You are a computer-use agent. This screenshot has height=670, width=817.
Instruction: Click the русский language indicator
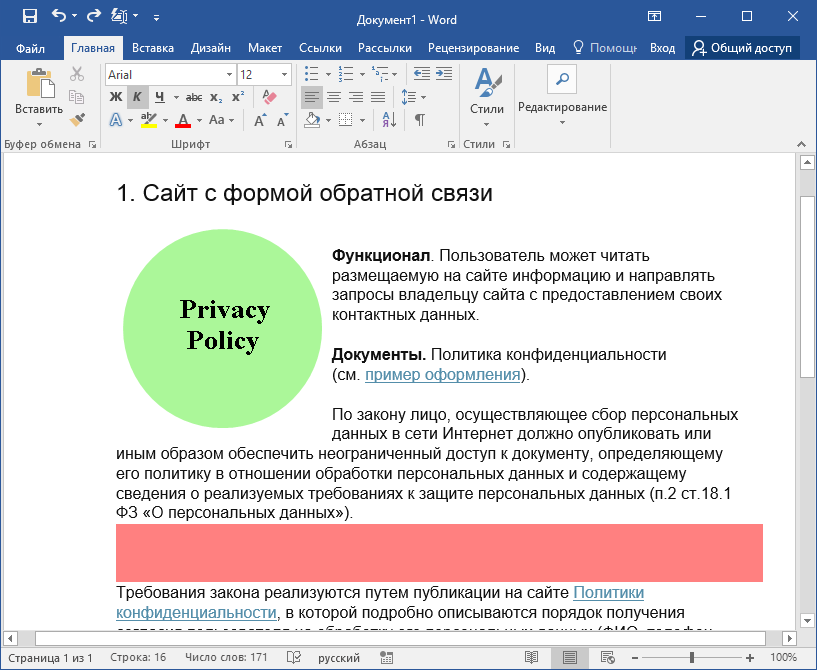(x=339, y=658)
